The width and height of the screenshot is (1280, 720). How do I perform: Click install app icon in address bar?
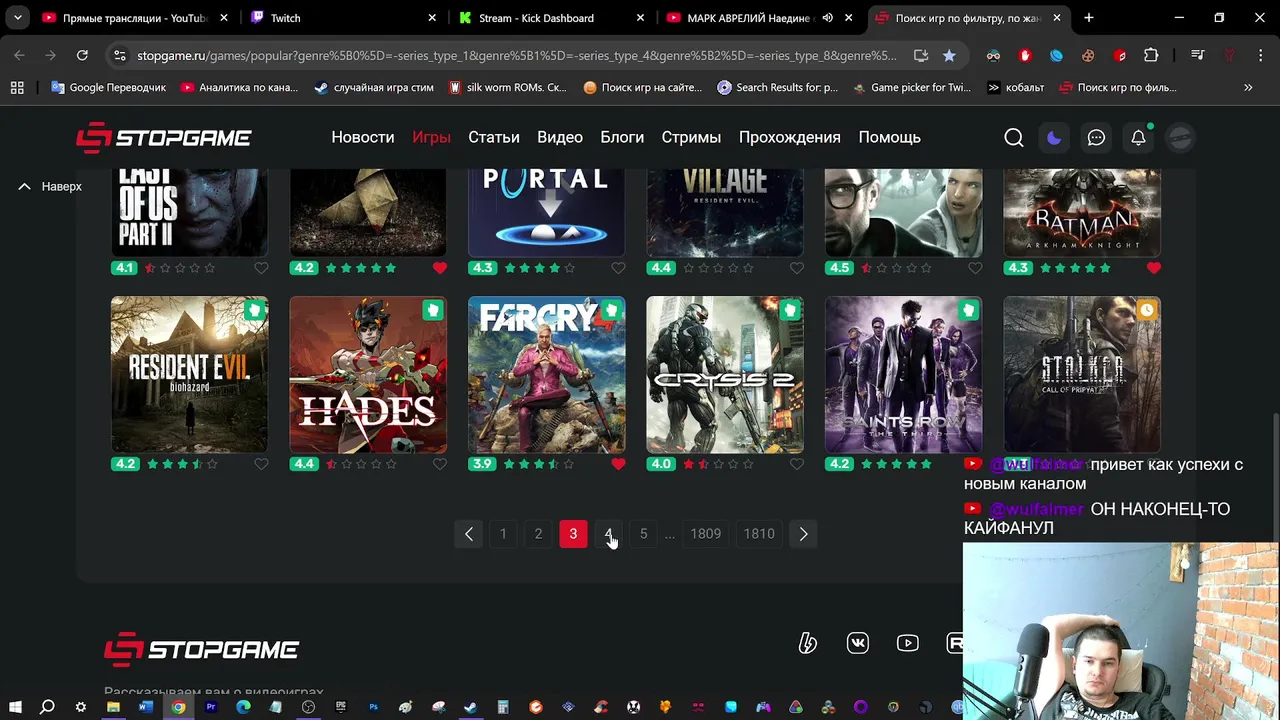coord(921,56)
